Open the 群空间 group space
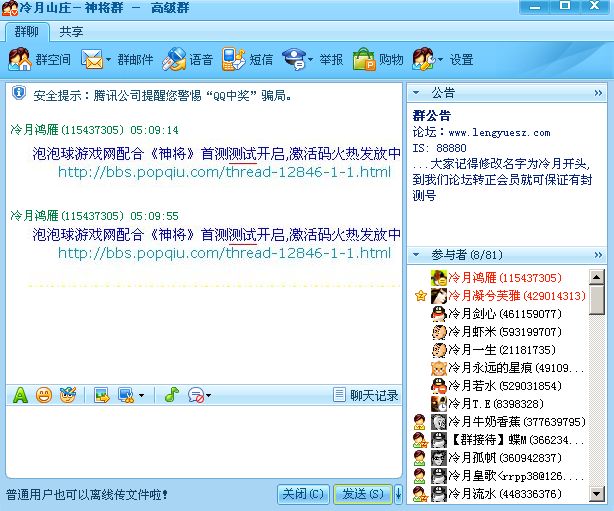 40,59
